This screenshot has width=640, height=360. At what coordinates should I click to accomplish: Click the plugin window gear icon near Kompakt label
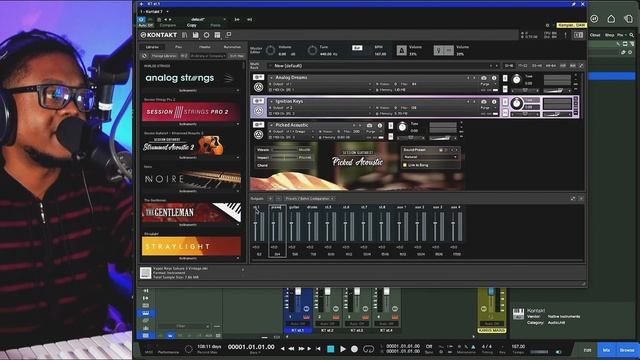coord(547,25)
